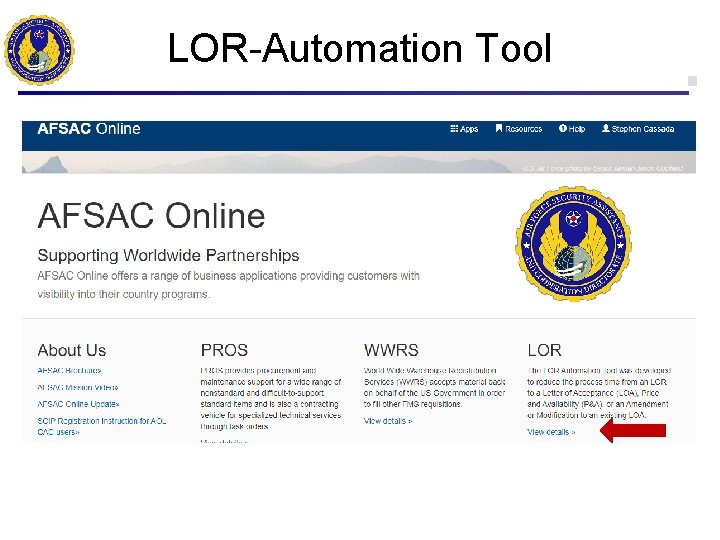Click the PROS section heading
The image size is (720, 540).
tap(224, 350)
